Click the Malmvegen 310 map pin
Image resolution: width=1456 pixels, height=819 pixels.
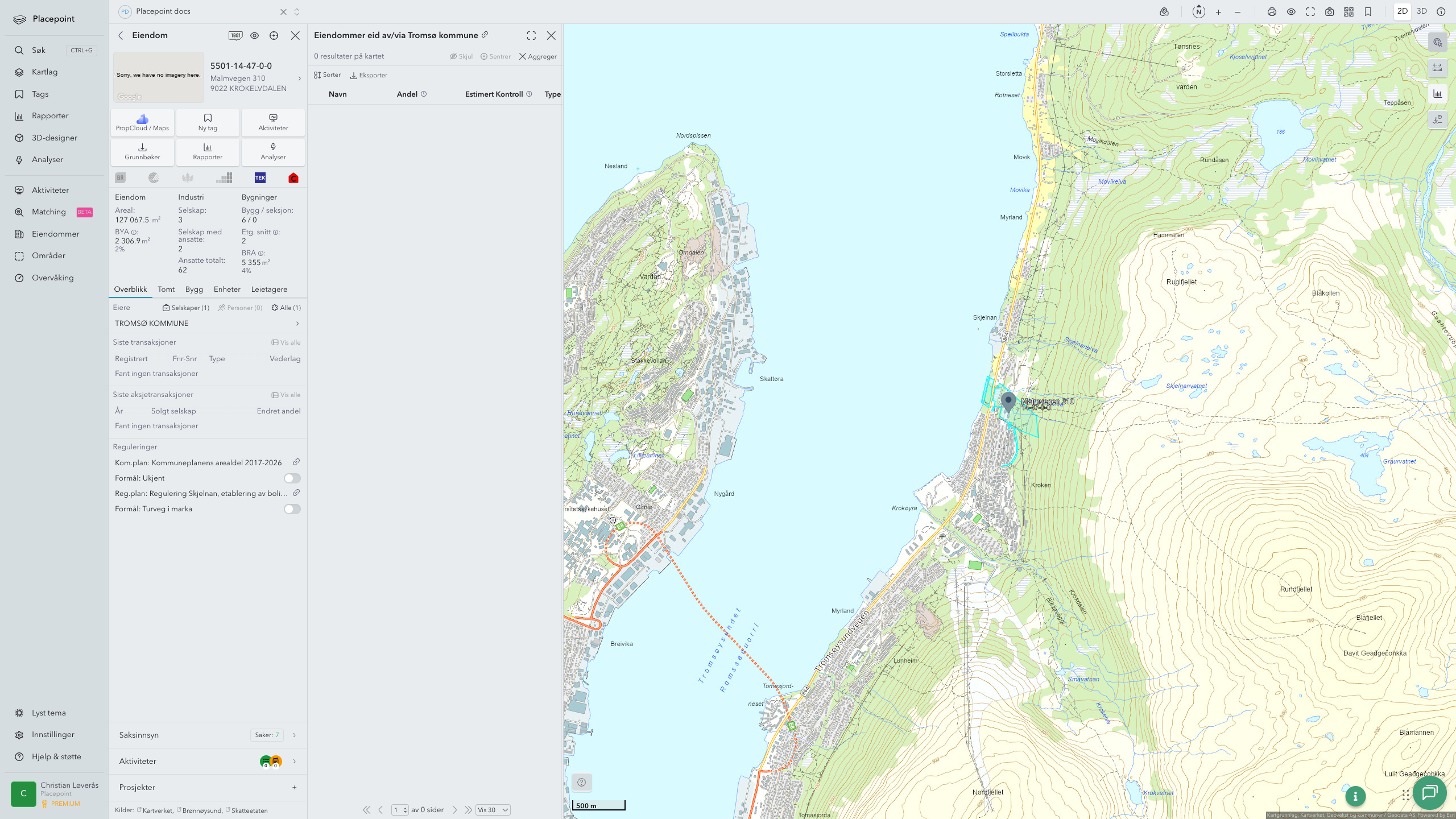(1008, 402)
